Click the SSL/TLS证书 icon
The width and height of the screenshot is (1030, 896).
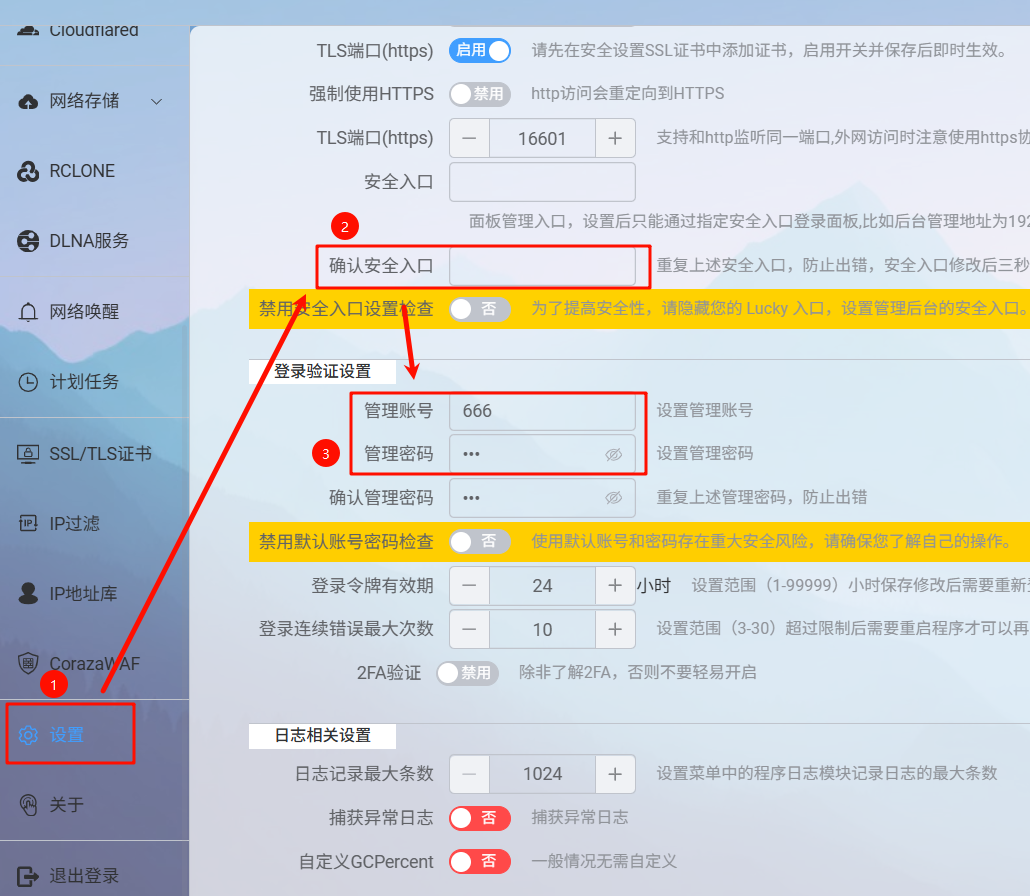coord(29,453)
